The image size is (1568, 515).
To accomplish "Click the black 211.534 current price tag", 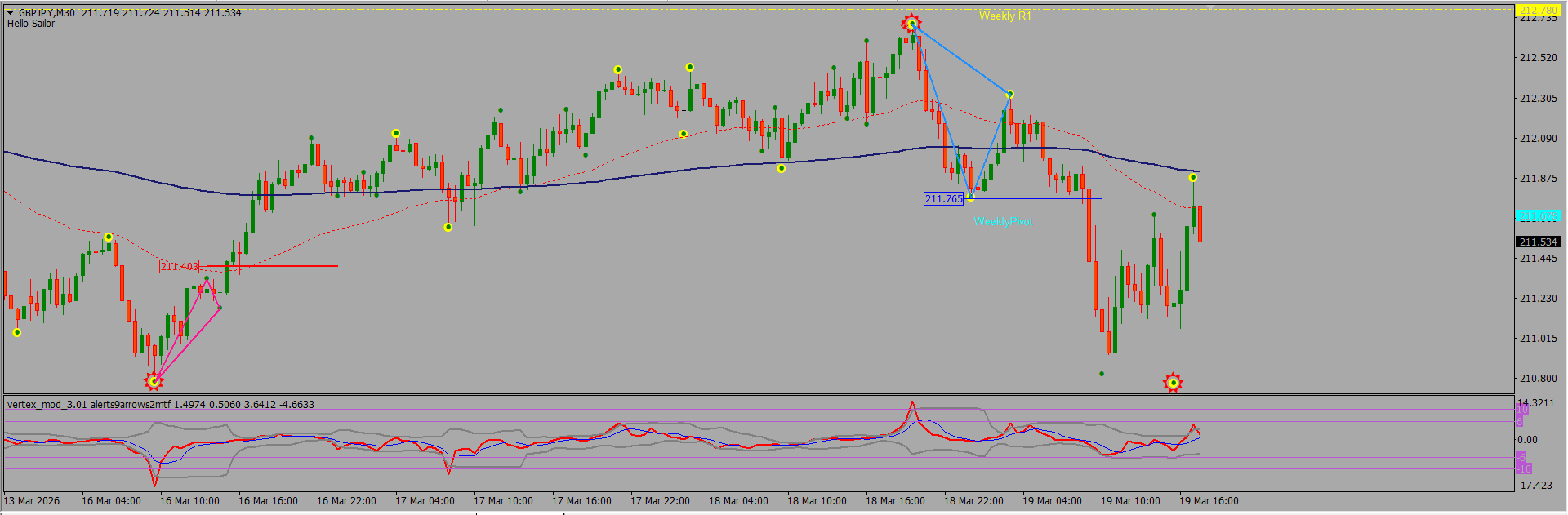I will (x=1538, y=242).
